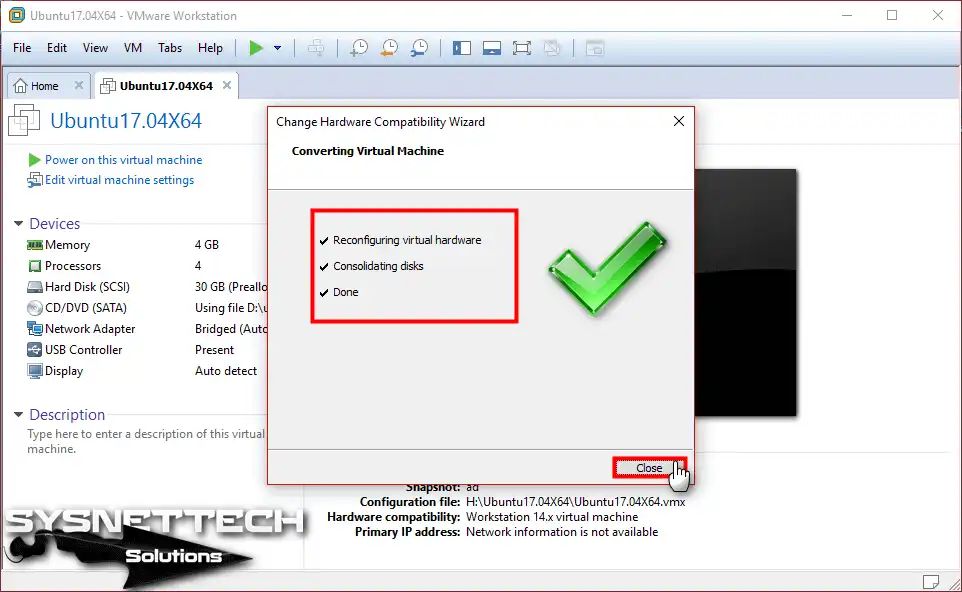The width and height of the screenshot is (962, 592).
Task: Select the Ubuntu17.04X64 tab
Action: pyautogui.click(x=166, y=86)
